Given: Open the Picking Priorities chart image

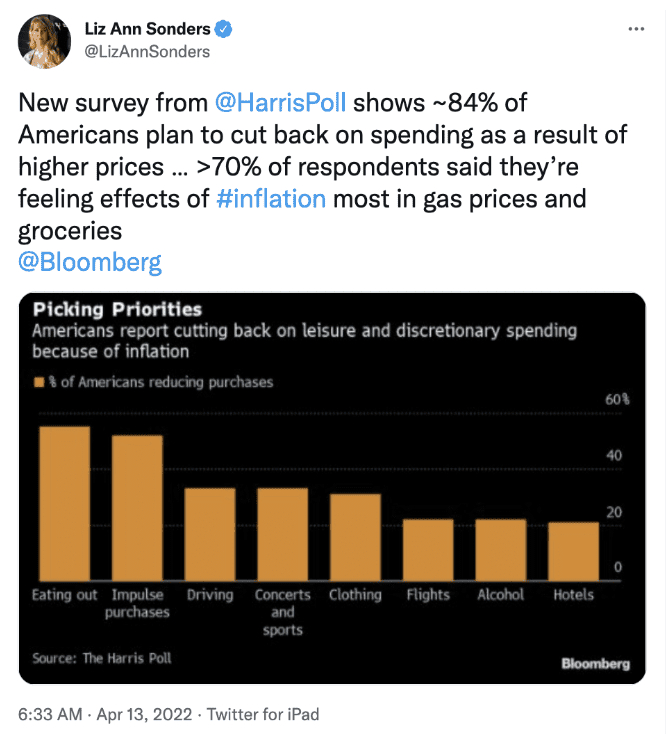Looking at the screenshot, I should 332,488.
